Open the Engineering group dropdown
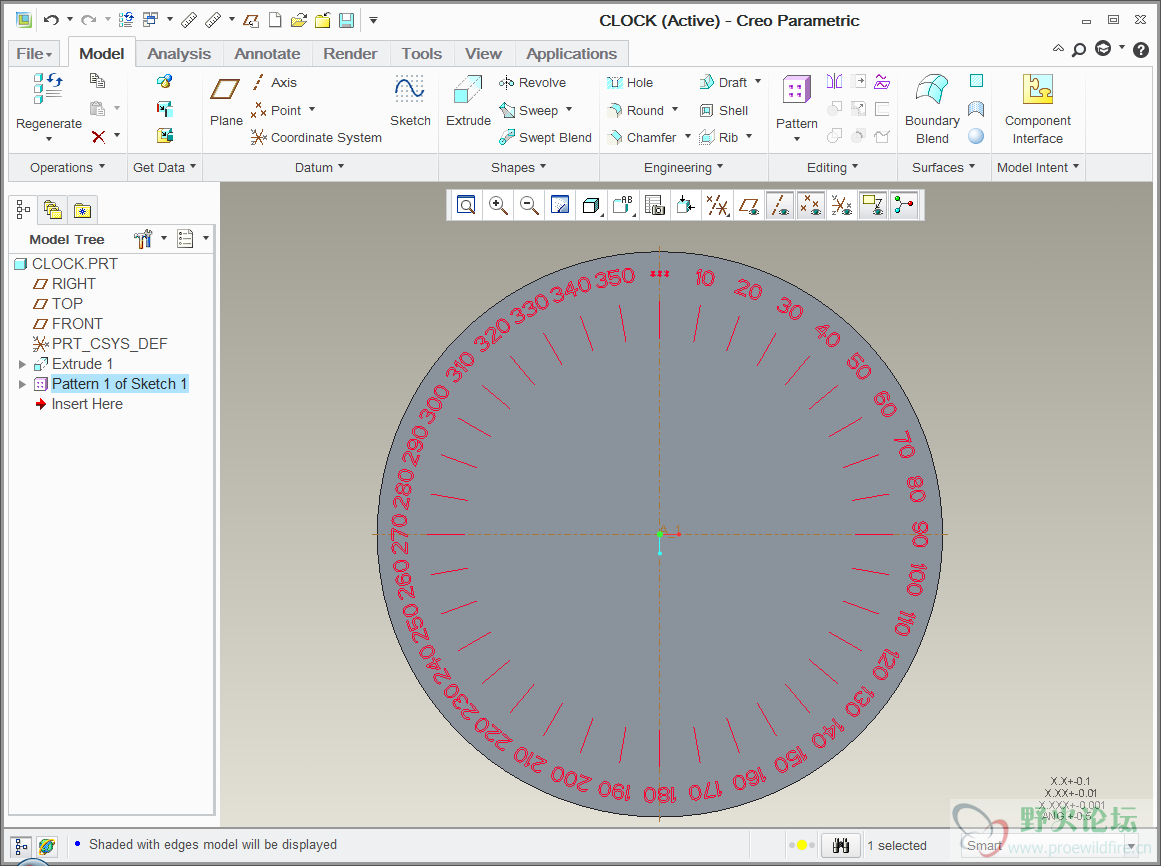 (683, 167)
